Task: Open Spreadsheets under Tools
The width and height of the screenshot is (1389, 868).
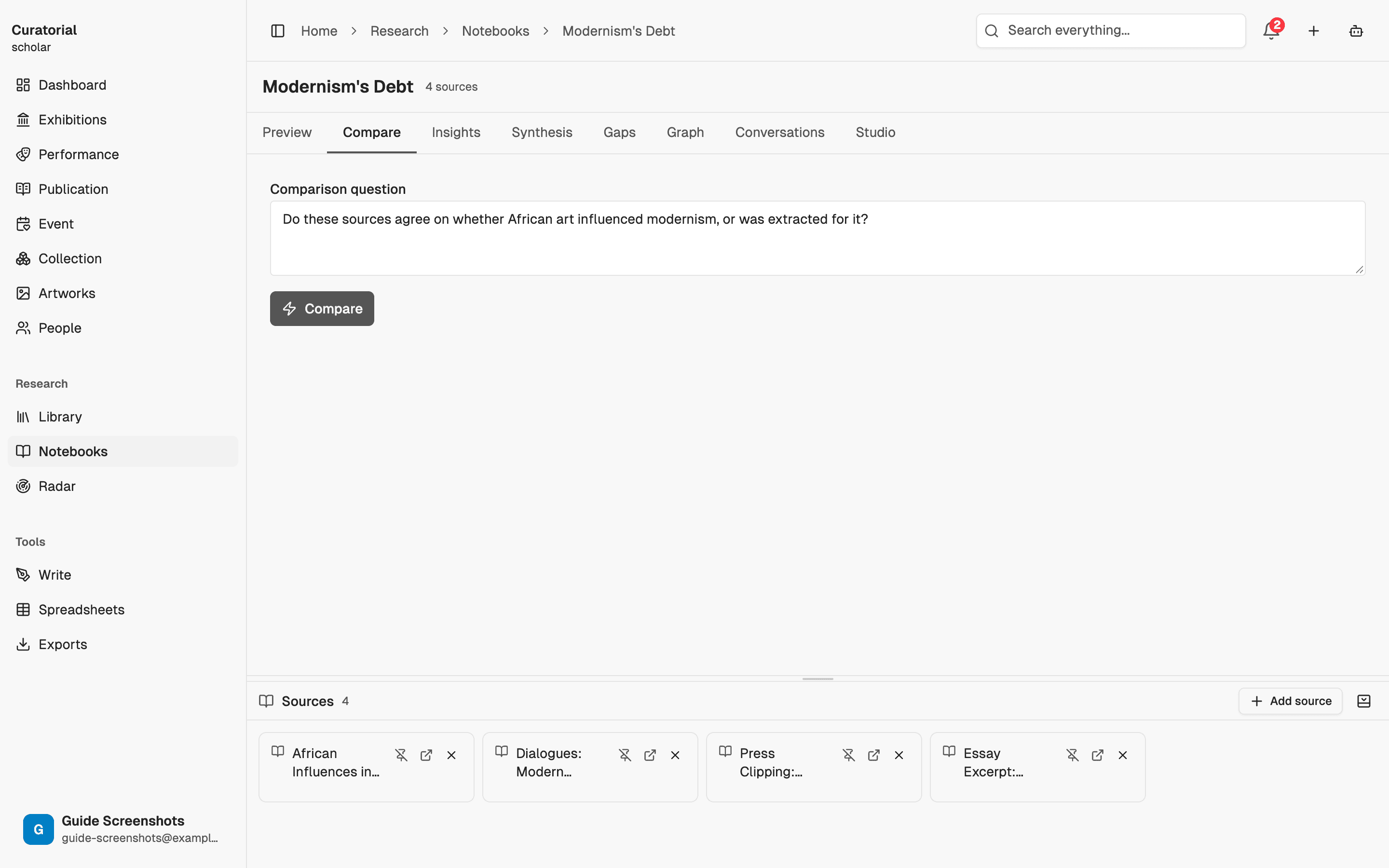Action: pos(123,610)
